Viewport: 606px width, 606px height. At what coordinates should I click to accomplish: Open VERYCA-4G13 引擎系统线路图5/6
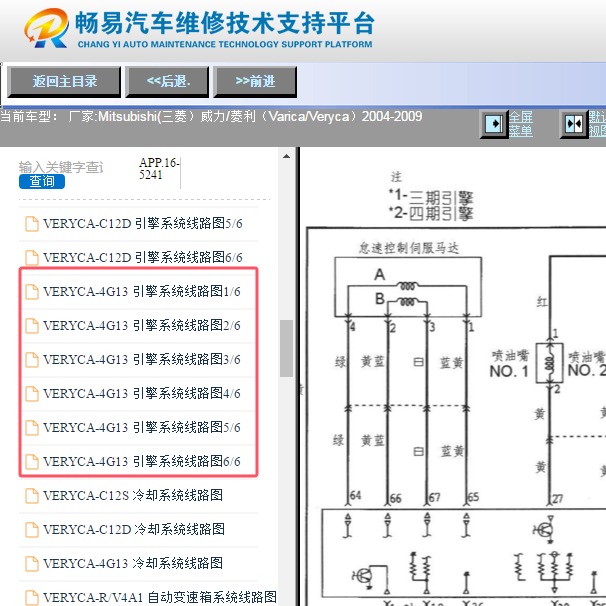click(141, 427)
